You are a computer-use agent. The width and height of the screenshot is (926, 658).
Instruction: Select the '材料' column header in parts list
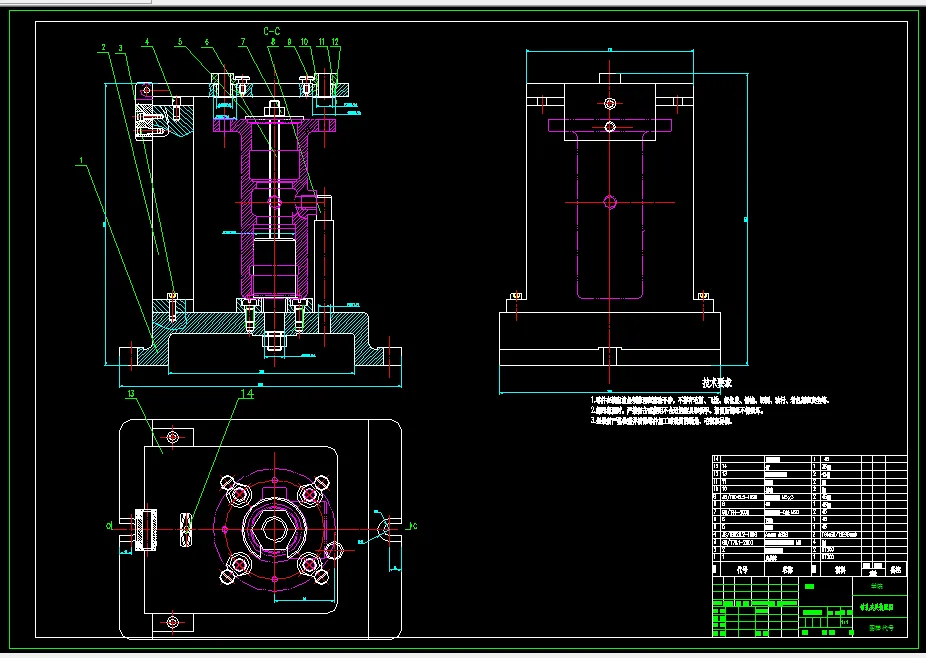point(840,570)
